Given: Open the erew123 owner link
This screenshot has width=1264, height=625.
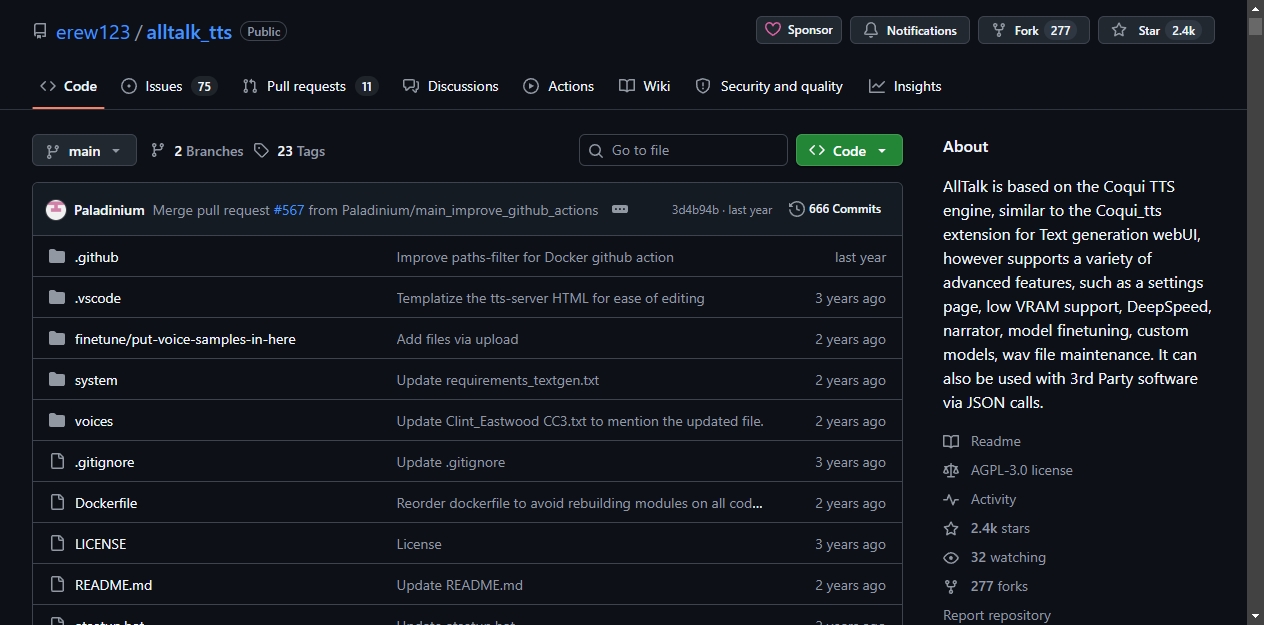Looking at the screenshot, I should pos(93,31).
